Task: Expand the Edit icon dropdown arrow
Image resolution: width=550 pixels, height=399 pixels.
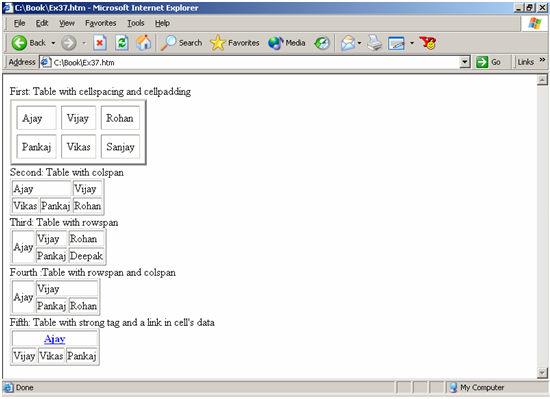Action: pos(412,43)
